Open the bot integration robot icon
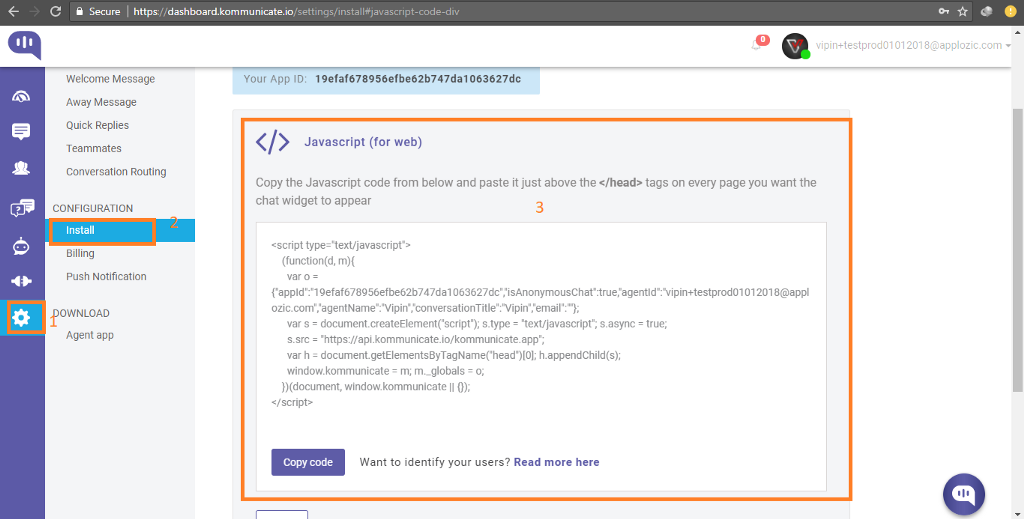 pos(21,246)
